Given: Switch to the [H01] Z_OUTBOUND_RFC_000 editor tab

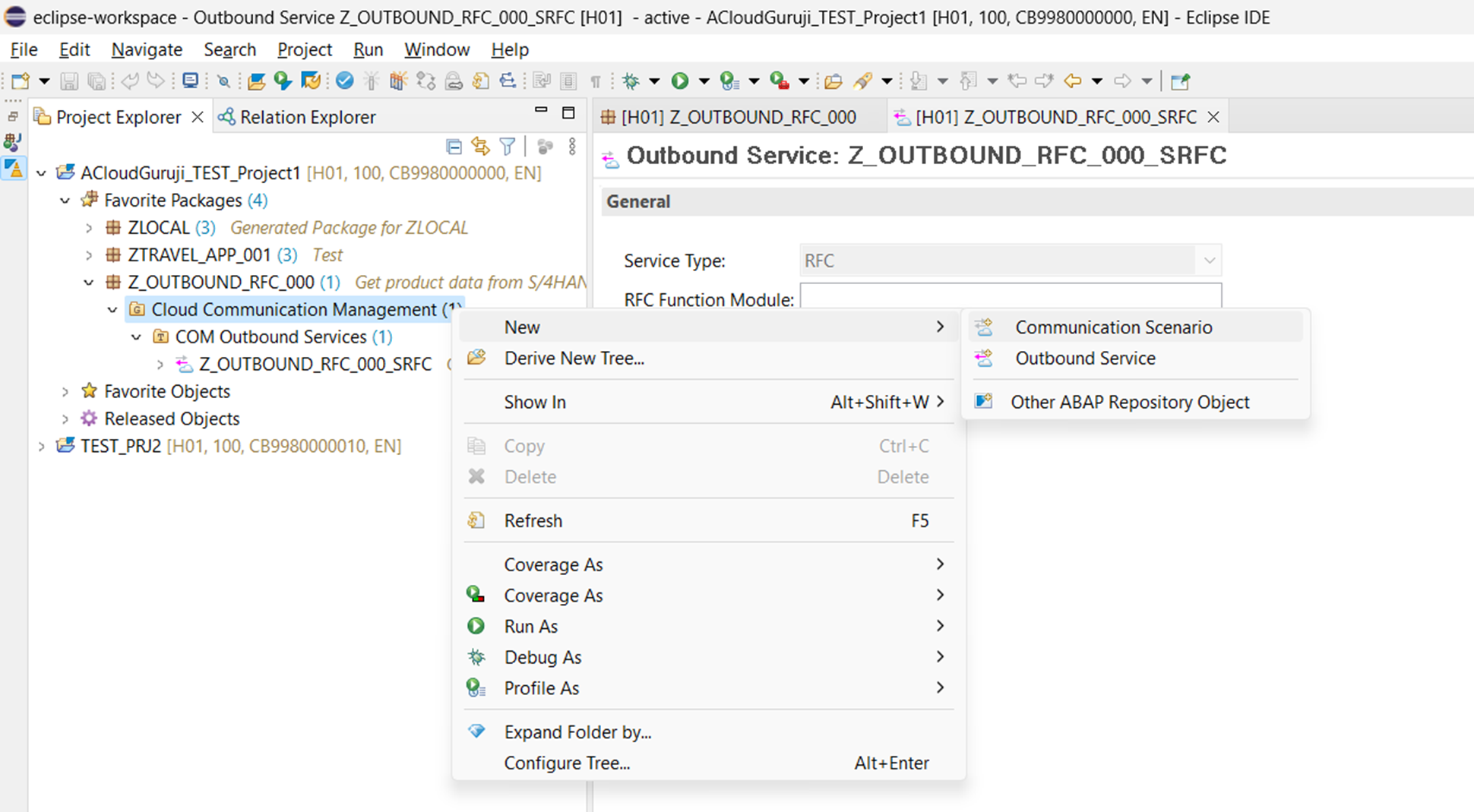Looking at the screenshot, I should click(x=738, y=117).
